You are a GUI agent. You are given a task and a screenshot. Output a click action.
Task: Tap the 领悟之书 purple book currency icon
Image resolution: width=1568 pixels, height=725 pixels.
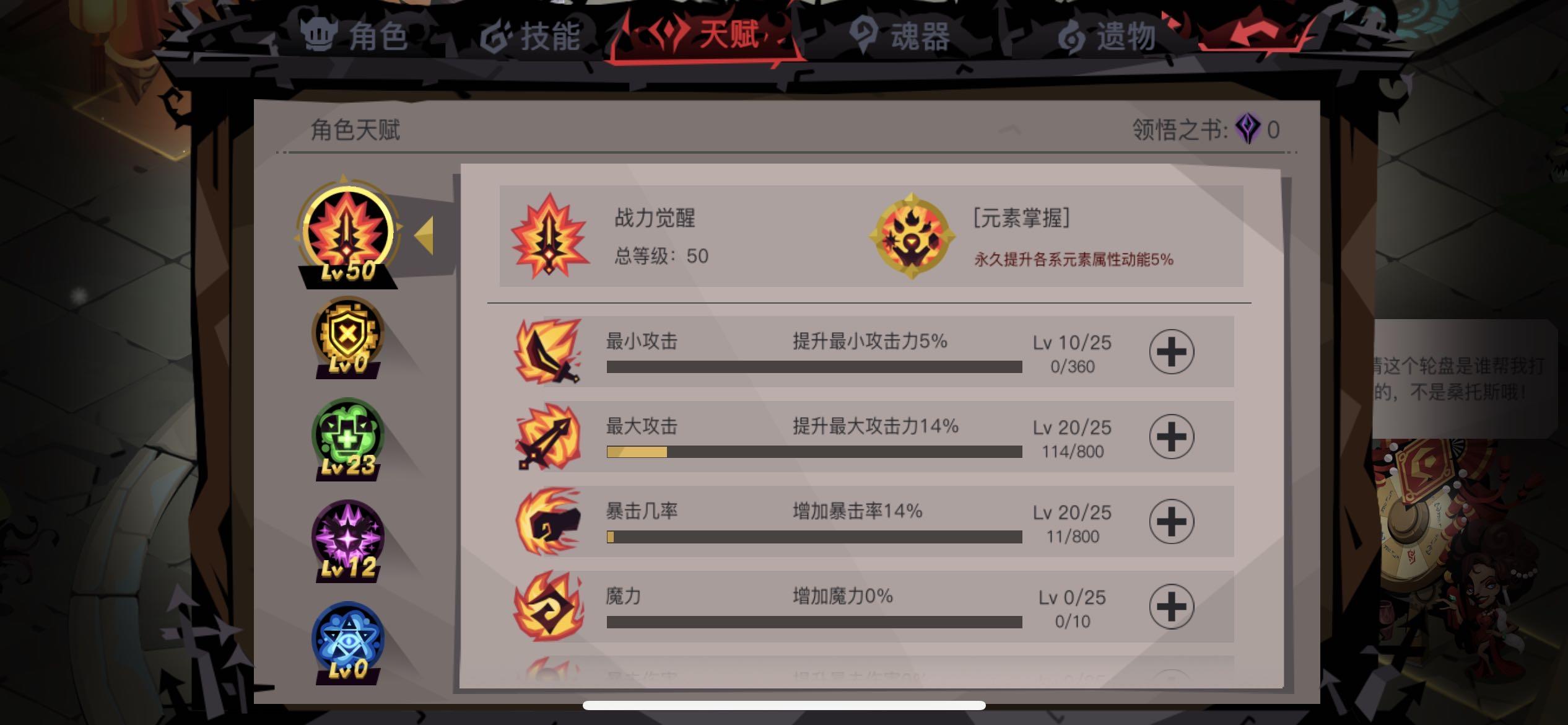1247,129
